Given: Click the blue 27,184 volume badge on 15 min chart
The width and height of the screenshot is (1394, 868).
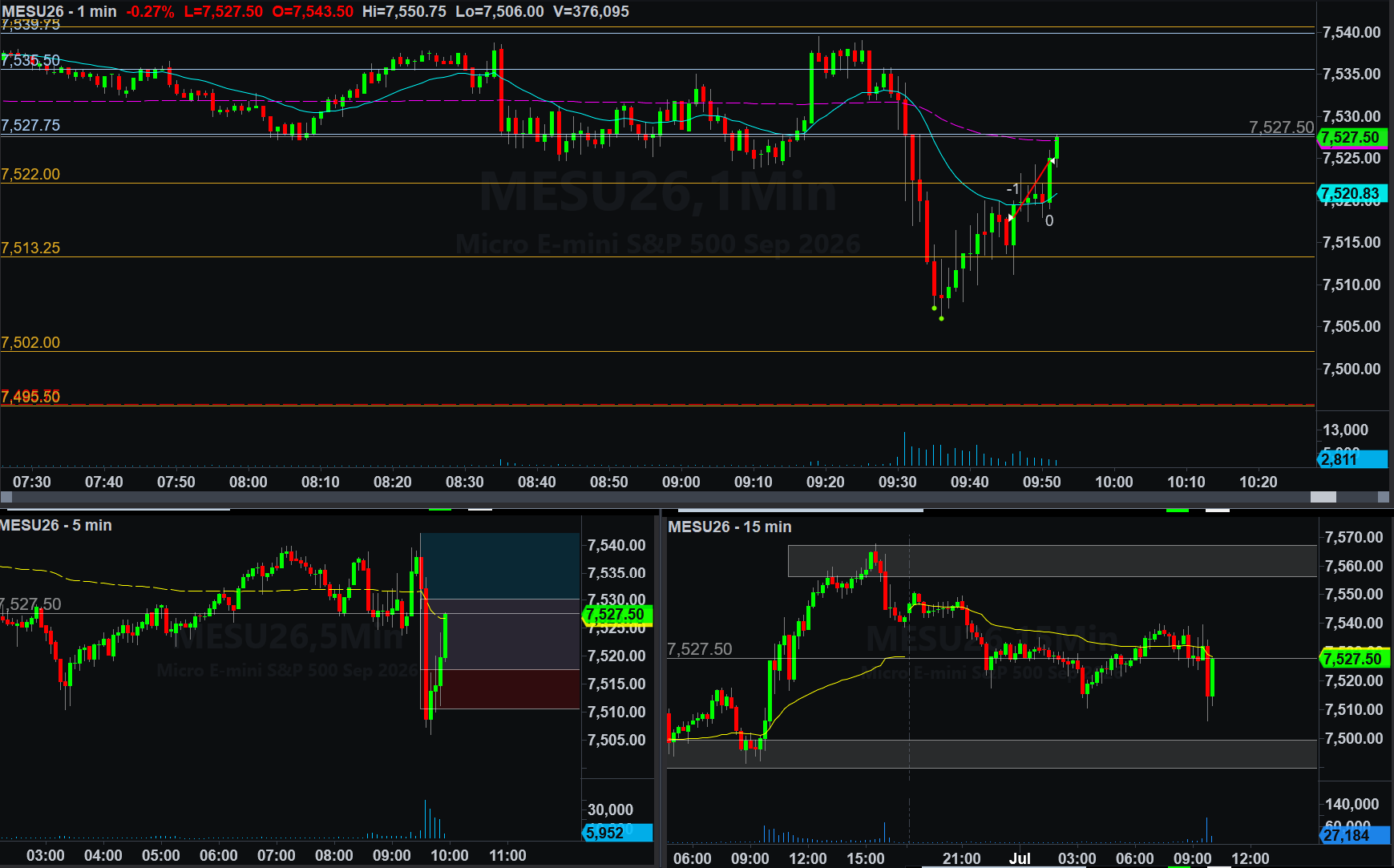Looking at the screenshot, I should (x=1354, y=835).
